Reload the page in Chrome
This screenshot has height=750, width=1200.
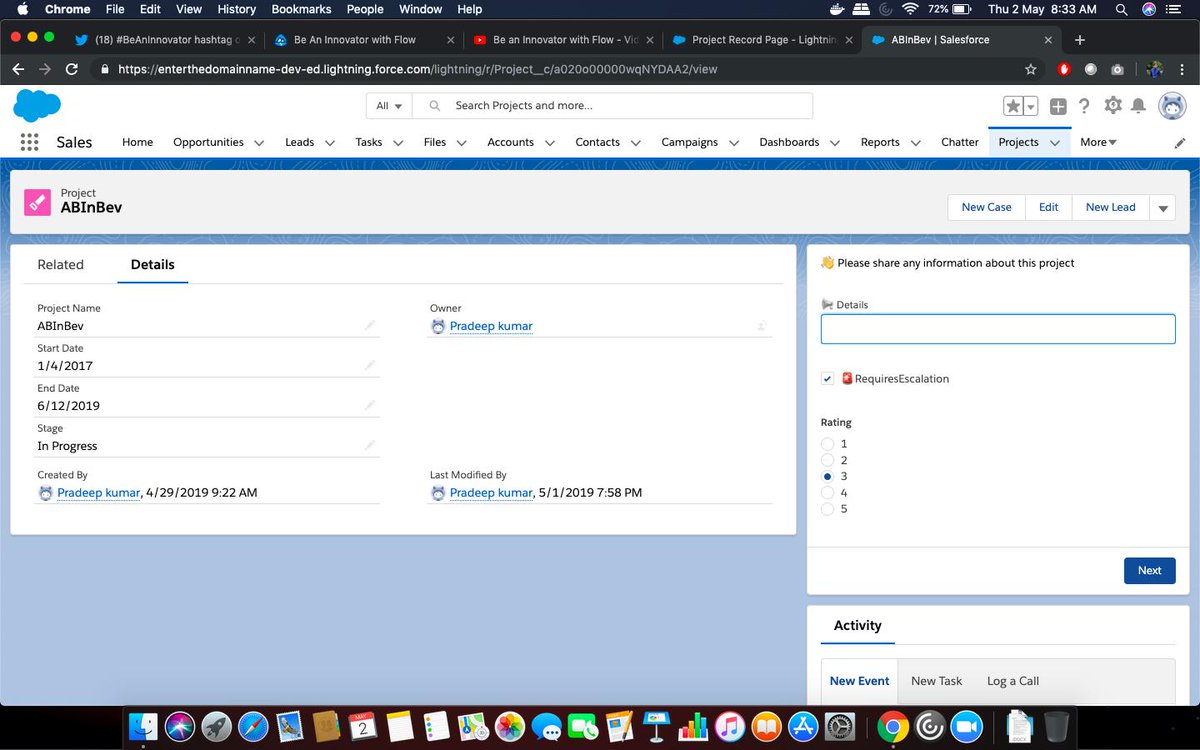pos(71,69)
